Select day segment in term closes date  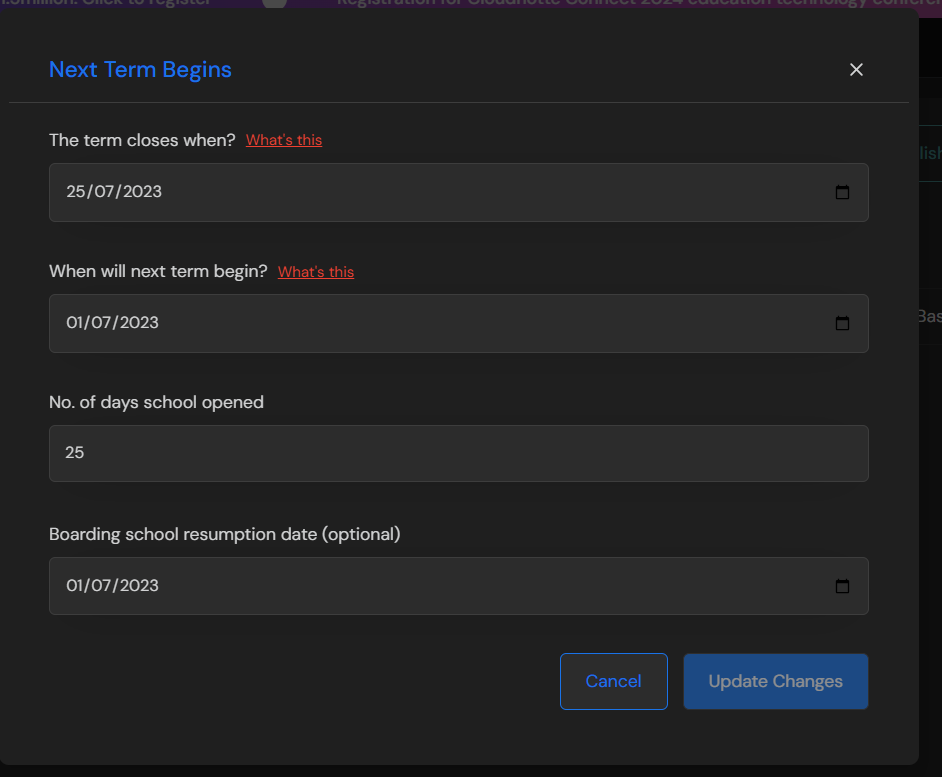(x=76, y=192)
